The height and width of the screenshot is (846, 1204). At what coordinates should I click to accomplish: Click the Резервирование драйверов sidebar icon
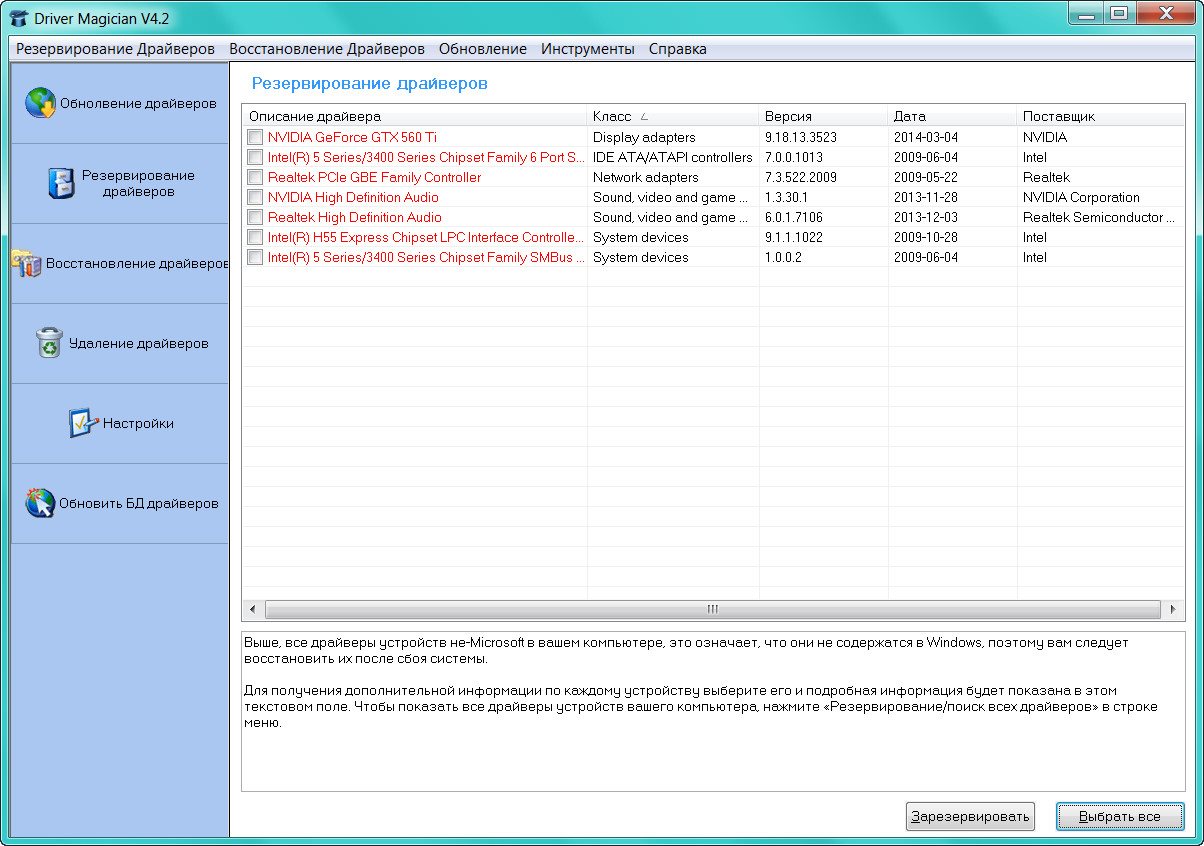62,183
